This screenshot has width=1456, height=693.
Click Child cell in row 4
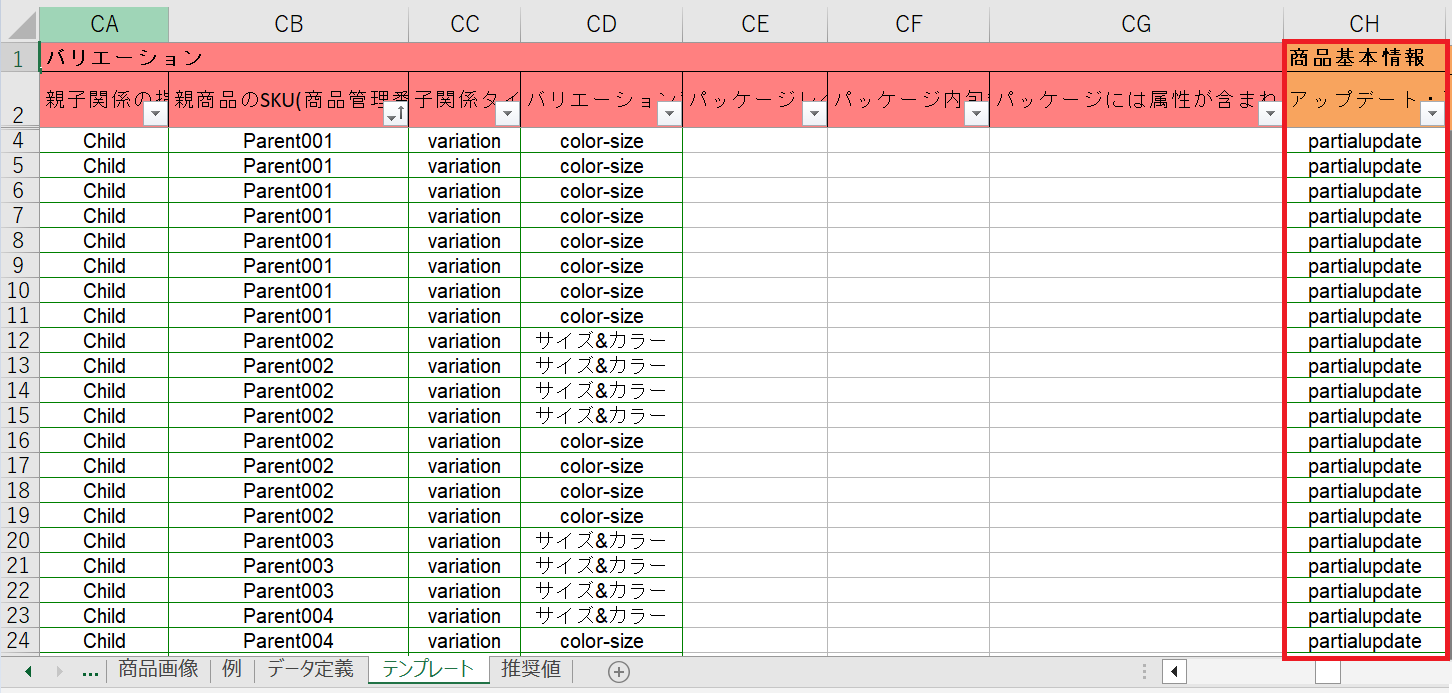point(104,141)
